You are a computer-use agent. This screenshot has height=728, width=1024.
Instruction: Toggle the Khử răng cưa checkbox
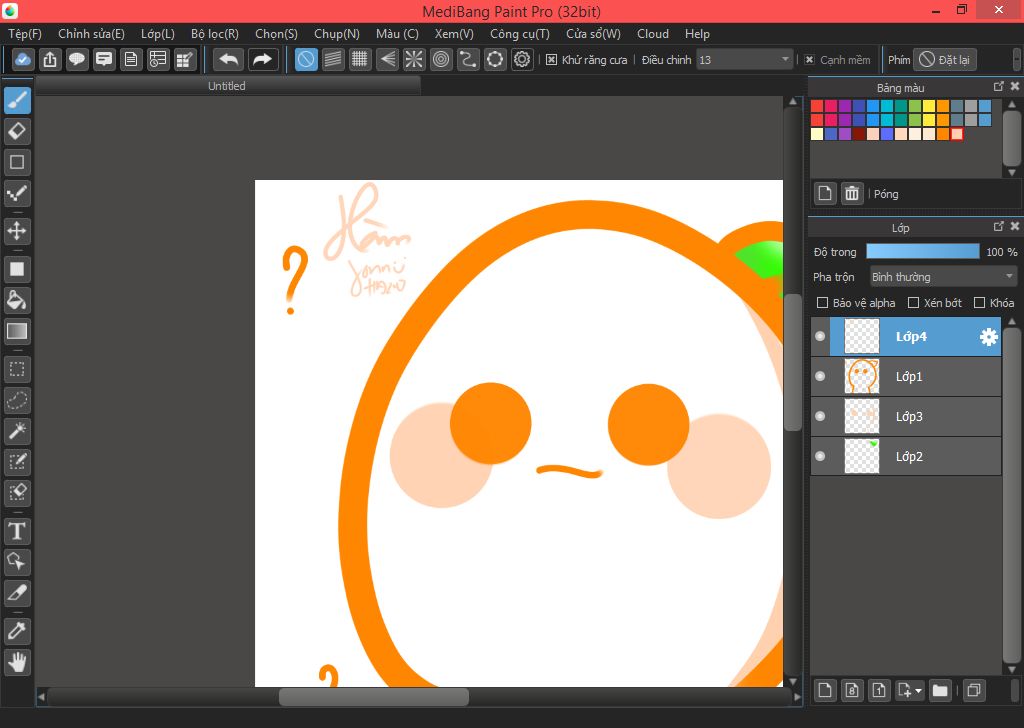pyautogui.click(x=551, y=60)
